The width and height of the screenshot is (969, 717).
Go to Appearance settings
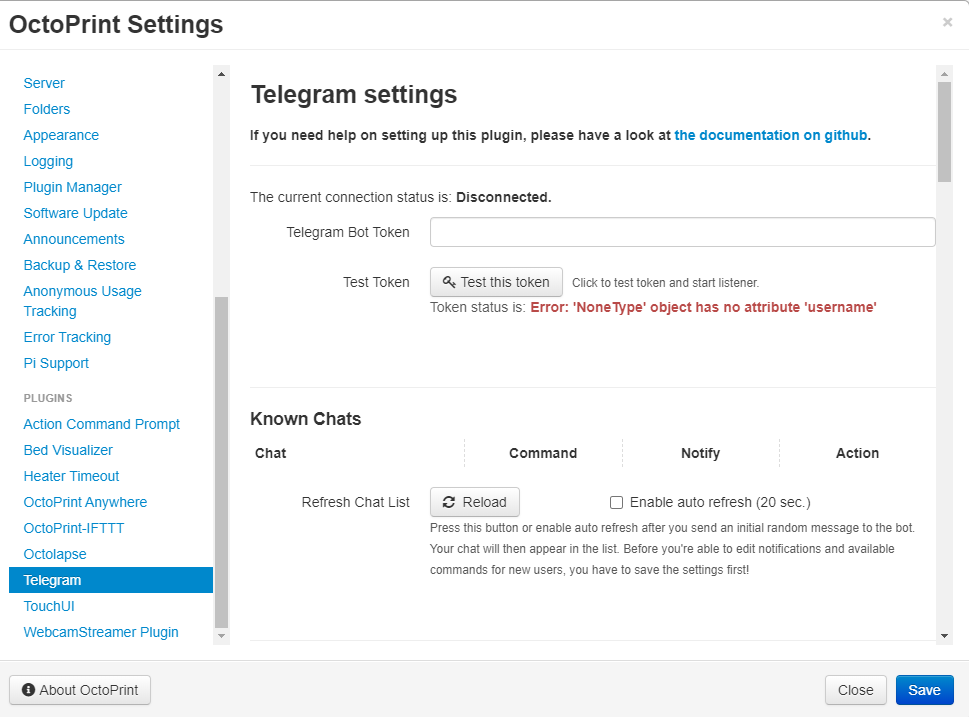click(61, 135)
